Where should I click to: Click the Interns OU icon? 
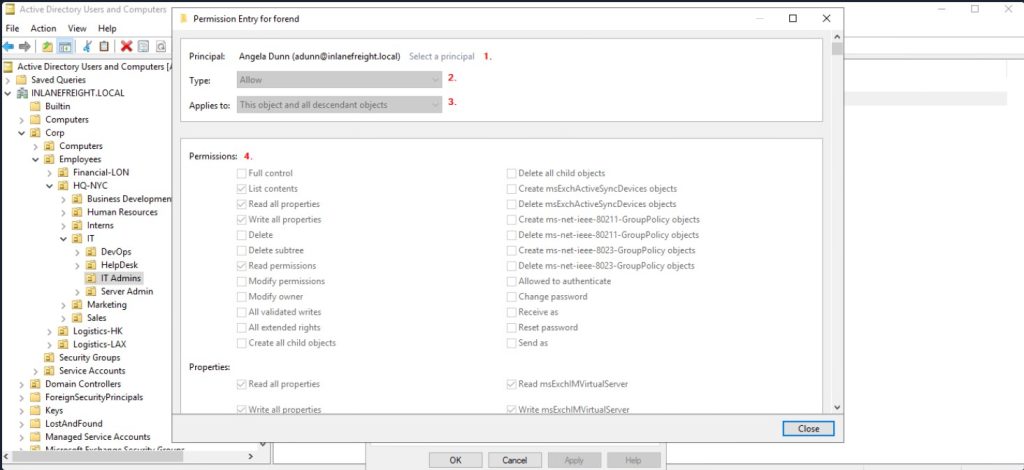pyautogui.click(x=77, y=225)
